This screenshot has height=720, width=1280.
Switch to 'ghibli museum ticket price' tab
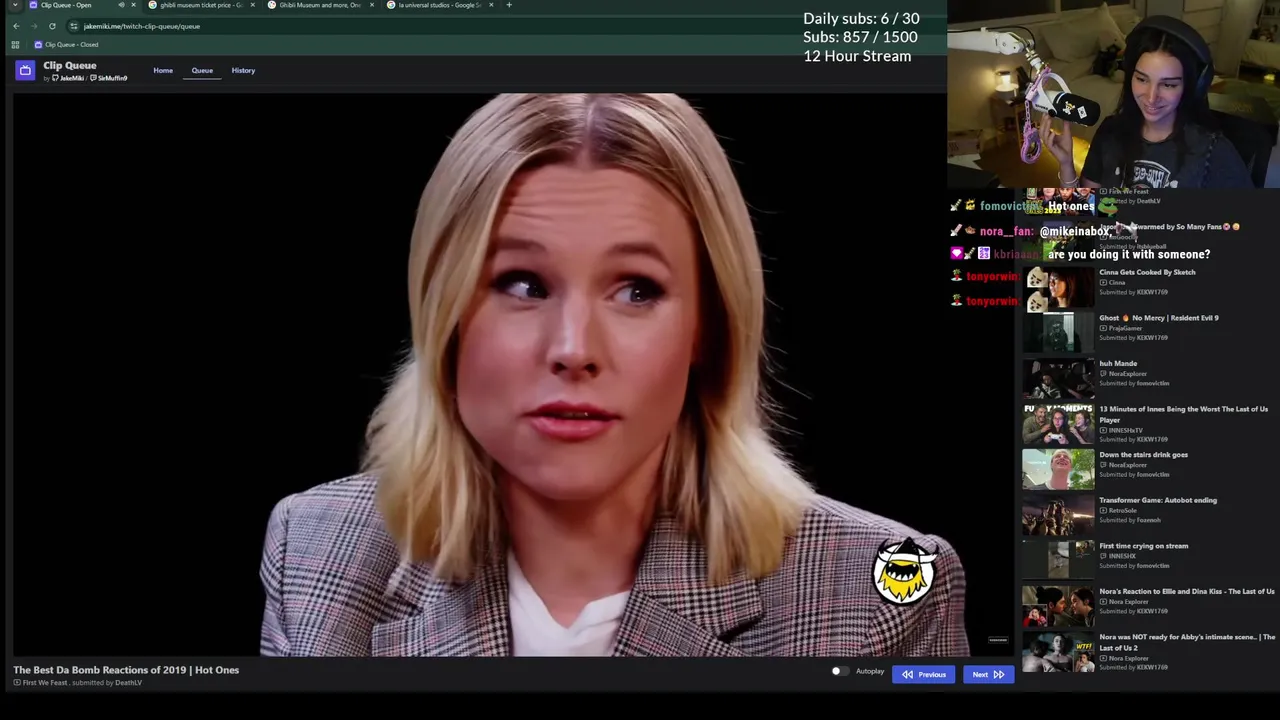point(200,5)
